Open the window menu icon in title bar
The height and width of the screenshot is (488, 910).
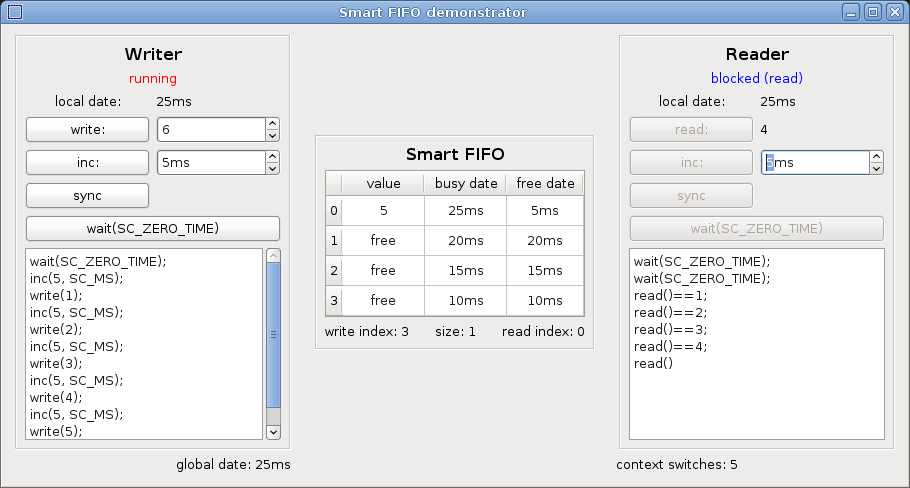15,12
